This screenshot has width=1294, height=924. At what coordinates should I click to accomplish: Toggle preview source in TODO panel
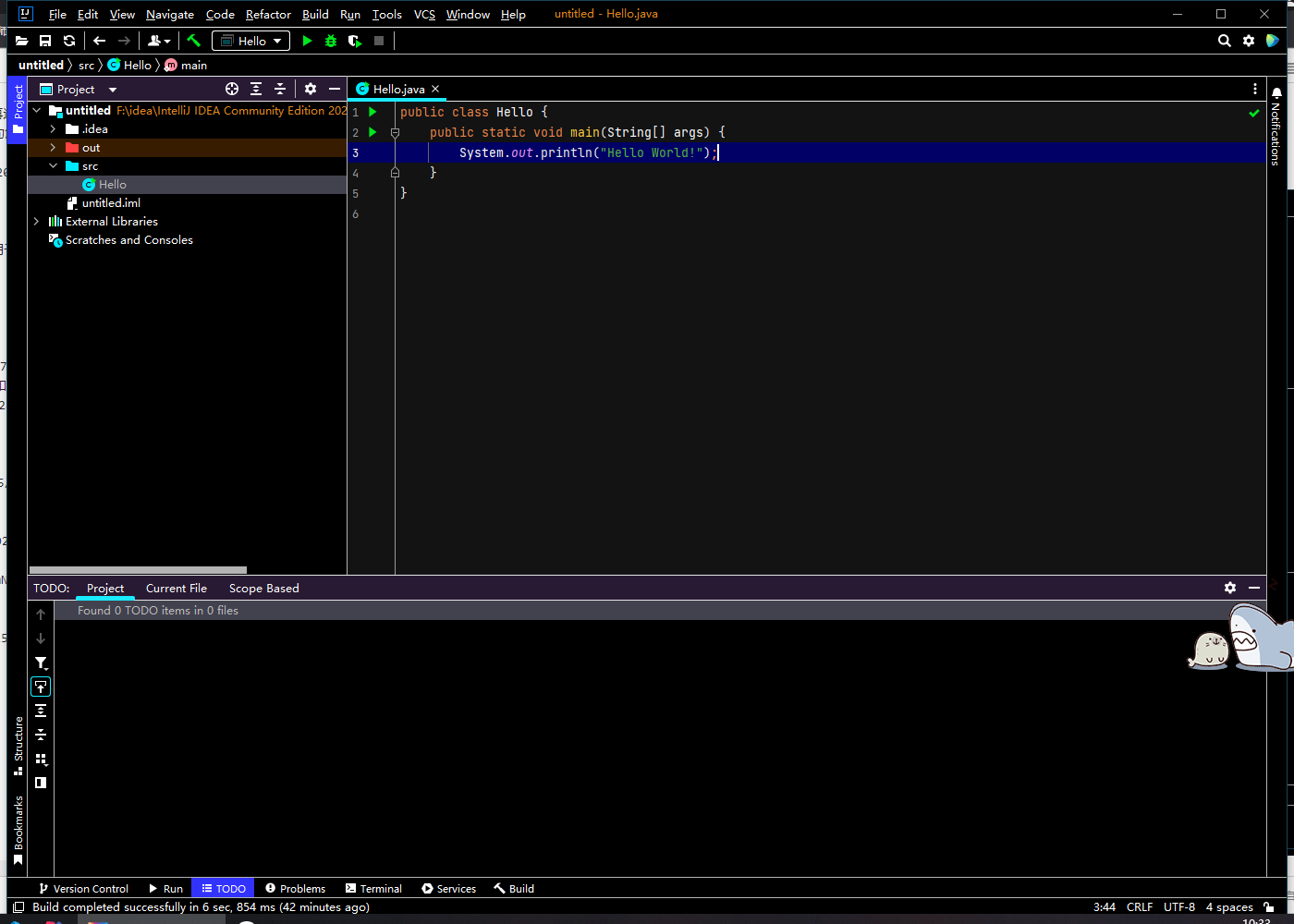pyautogui.click(x=41, y=783)
